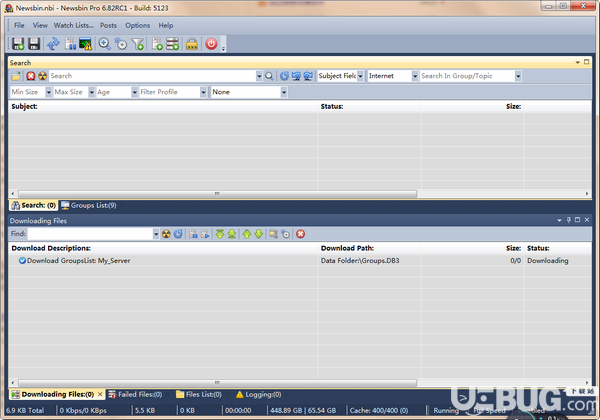Viewport: 600px width, 420px height.
Task: Click the red delete icon in Downloading Files toolbar
Action: point(301,234)
